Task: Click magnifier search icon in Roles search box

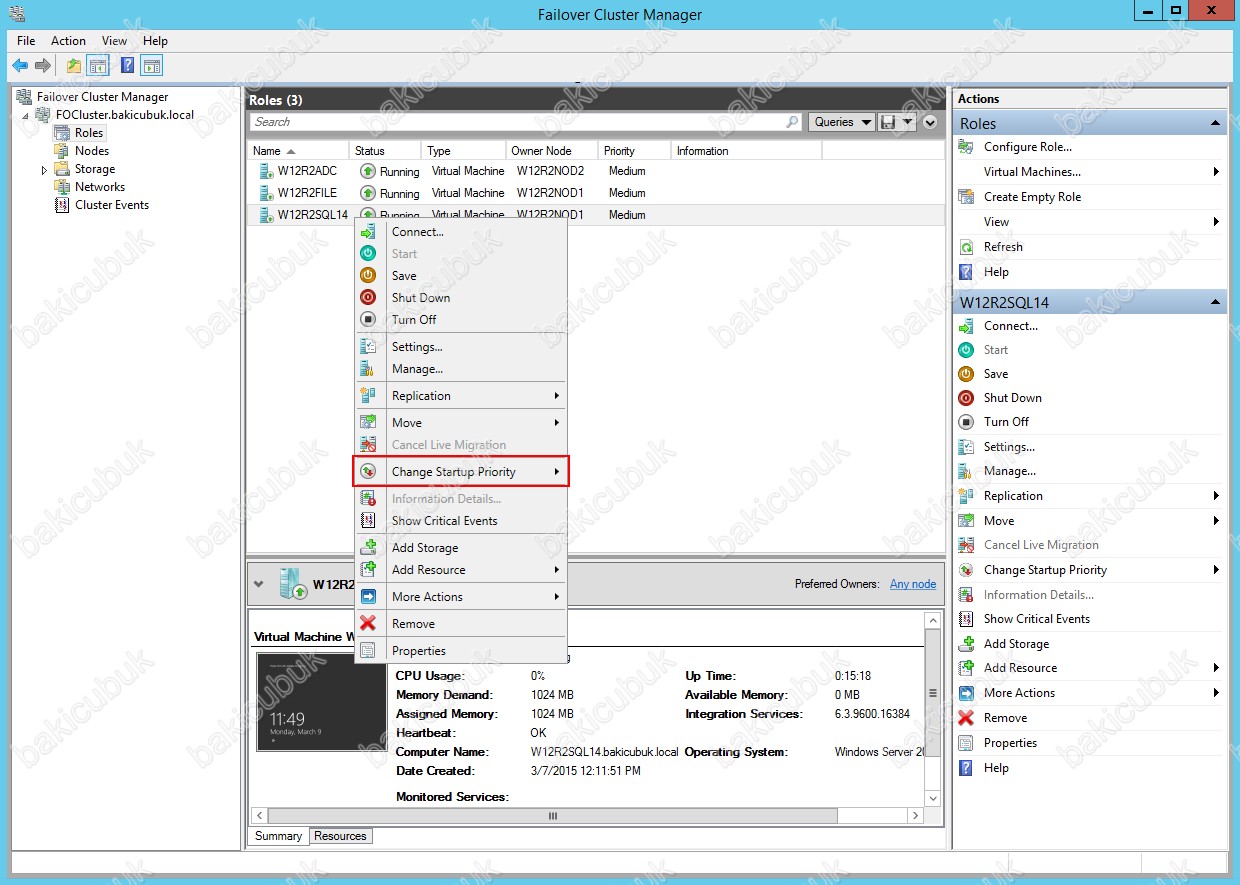Action: pyautogui.click(x=793, y=122)
